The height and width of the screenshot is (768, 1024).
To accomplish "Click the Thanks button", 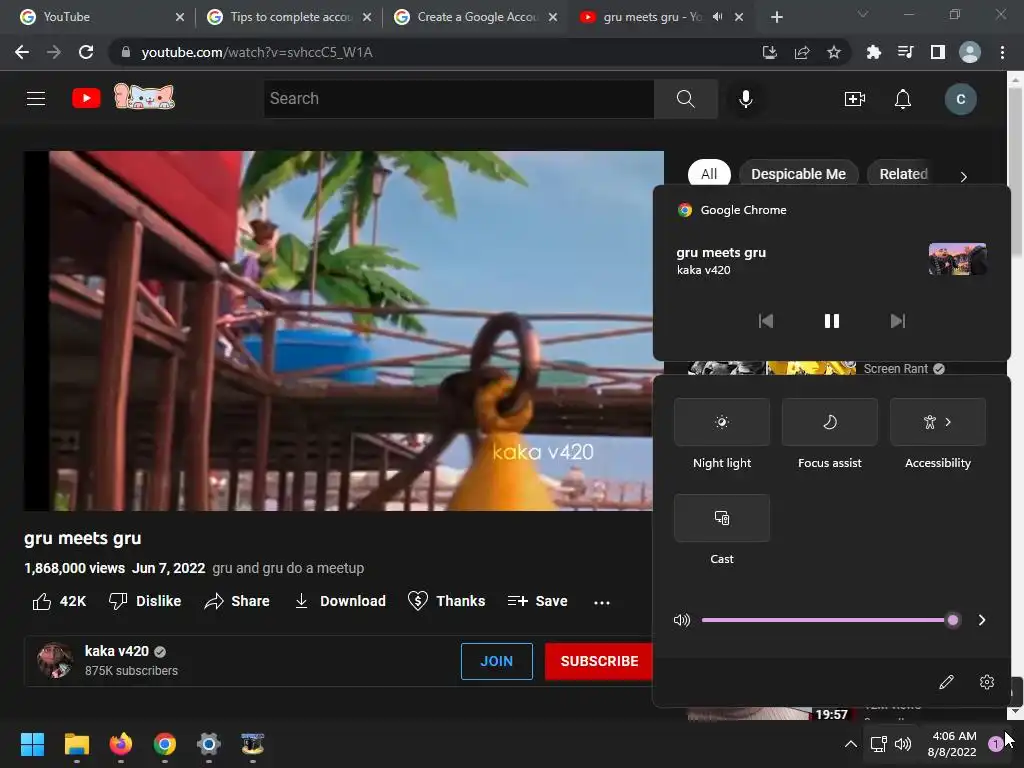I will tap(446, 601).
